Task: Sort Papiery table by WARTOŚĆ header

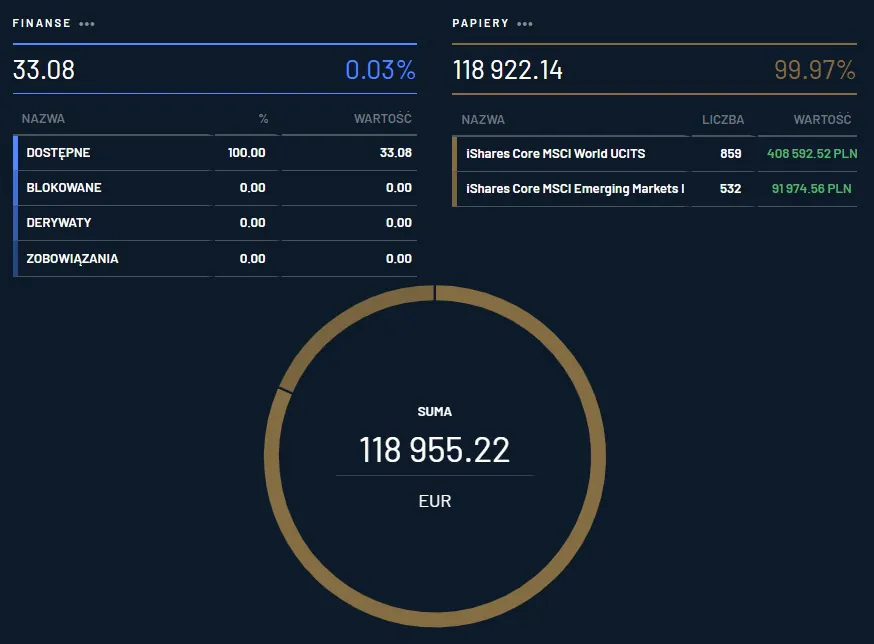Action: click(x=822, y=120)
